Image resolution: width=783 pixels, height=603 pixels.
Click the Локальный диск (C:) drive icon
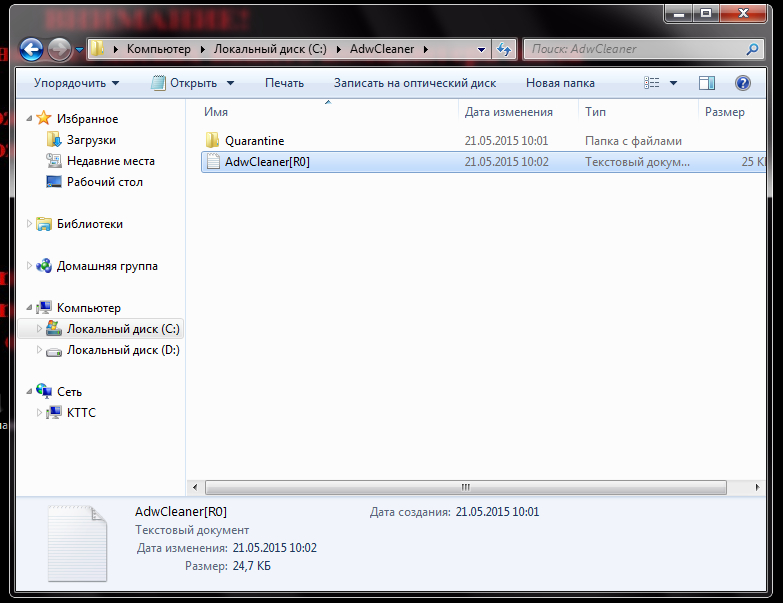(54, 328)
